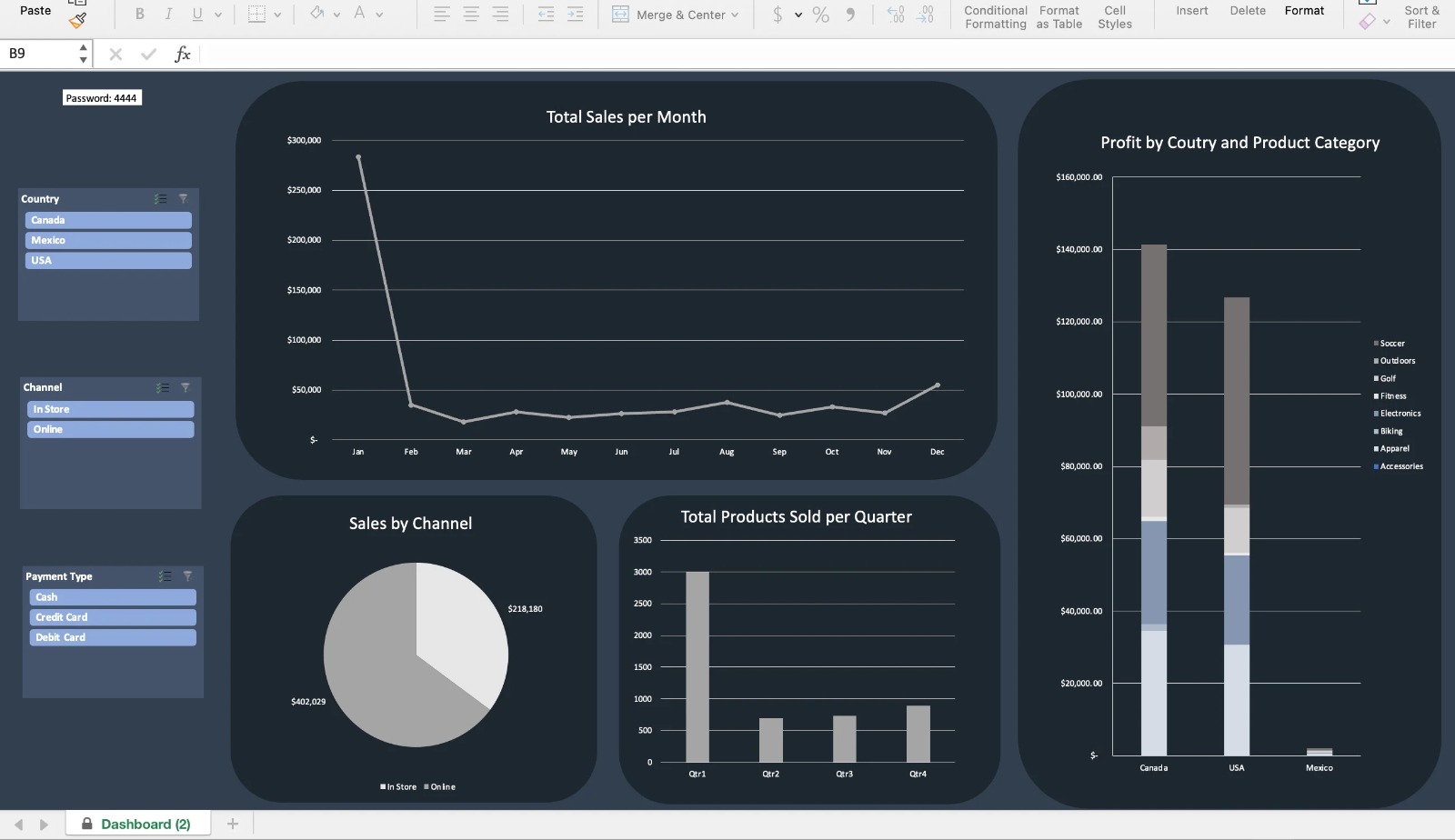Click the increase indent icon
1455x840 pixels.
[575, 14]
